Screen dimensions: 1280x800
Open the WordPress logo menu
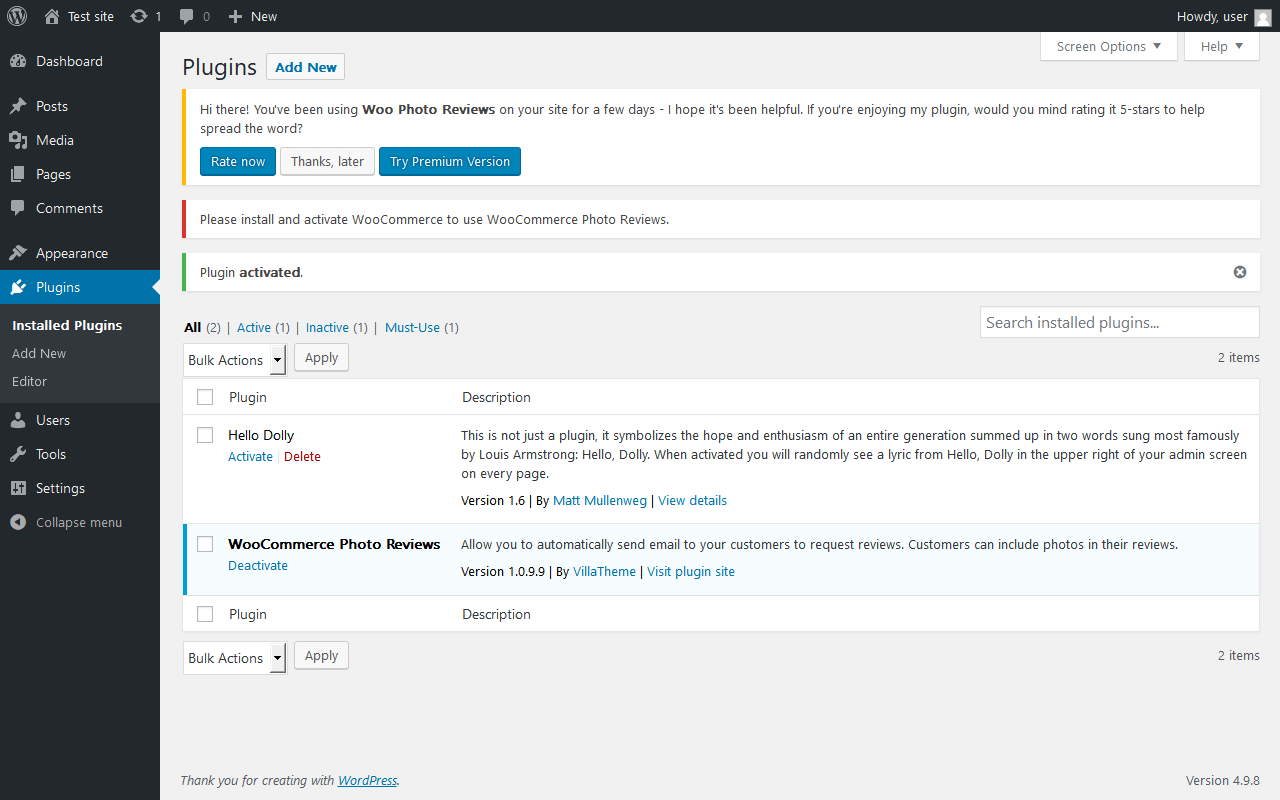pyautogui.click(x=17, y=16)
